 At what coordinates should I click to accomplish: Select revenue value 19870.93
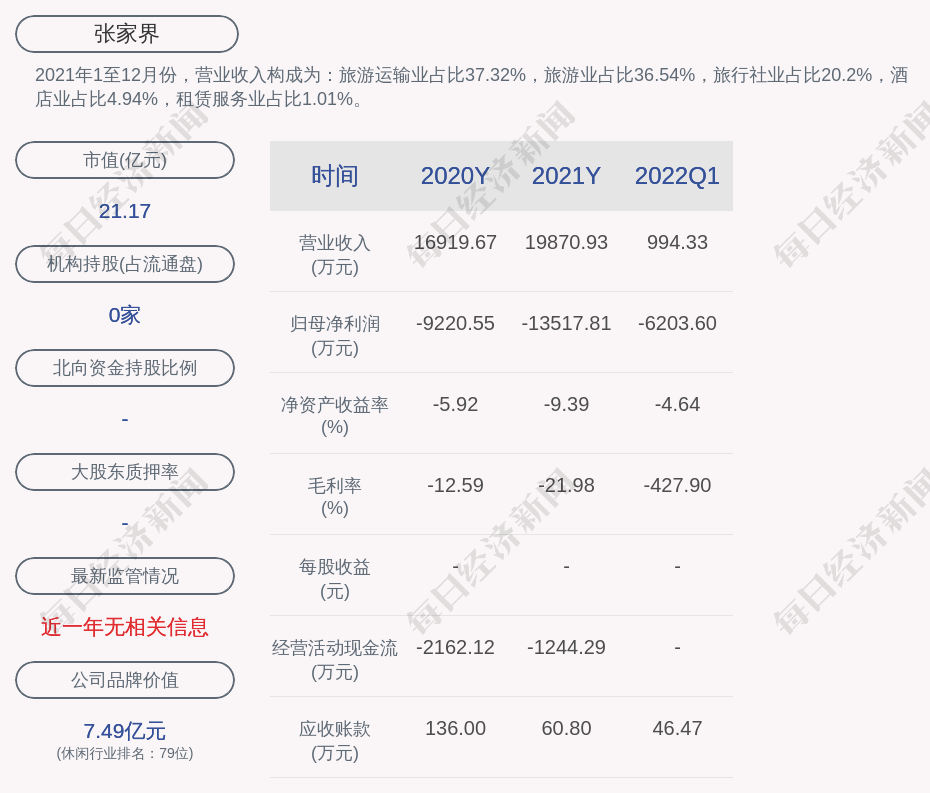pyautogui.click(x=566, y=242)
